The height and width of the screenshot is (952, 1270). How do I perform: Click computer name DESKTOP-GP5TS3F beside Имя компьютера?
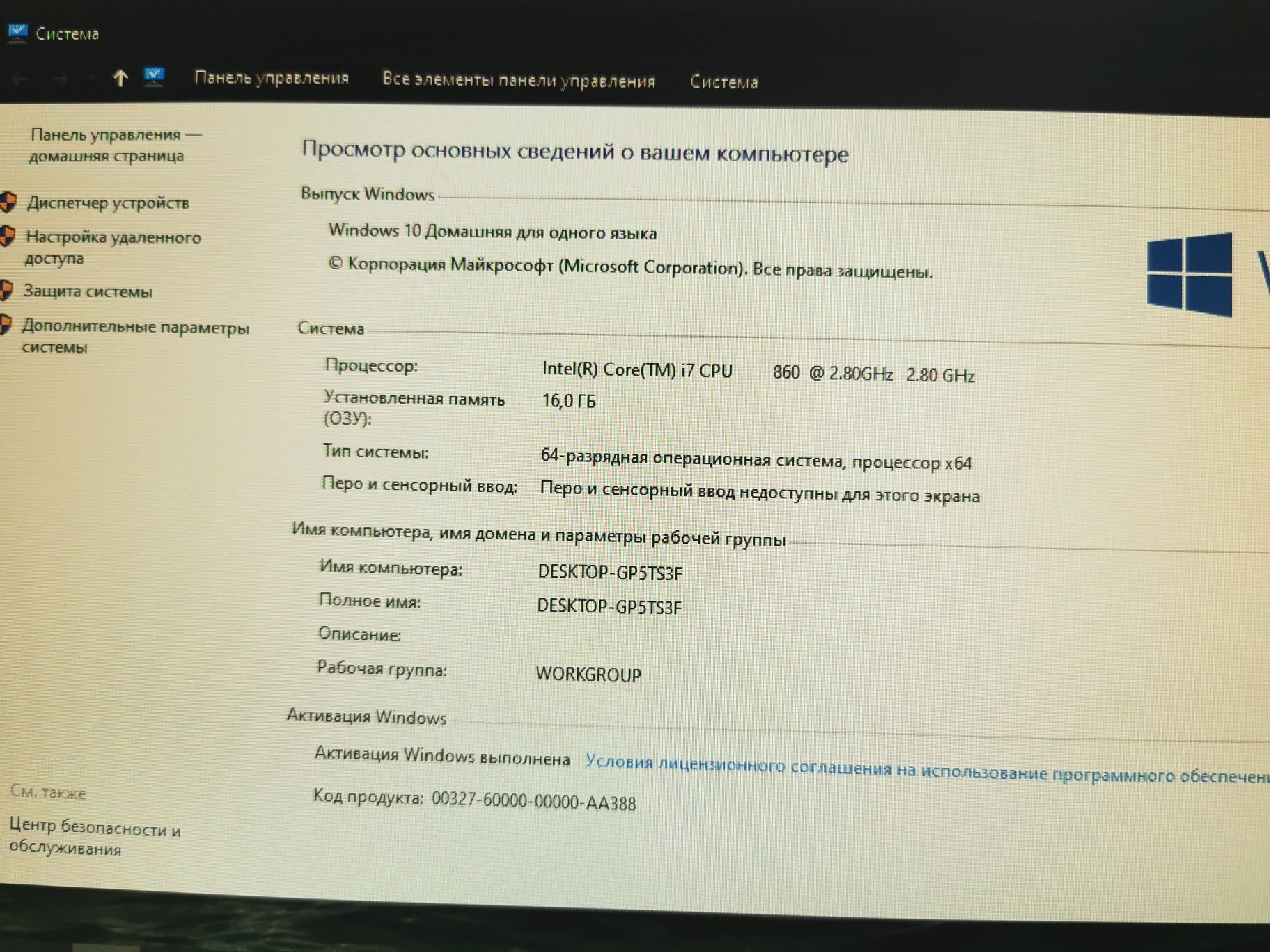coord(610,572)
